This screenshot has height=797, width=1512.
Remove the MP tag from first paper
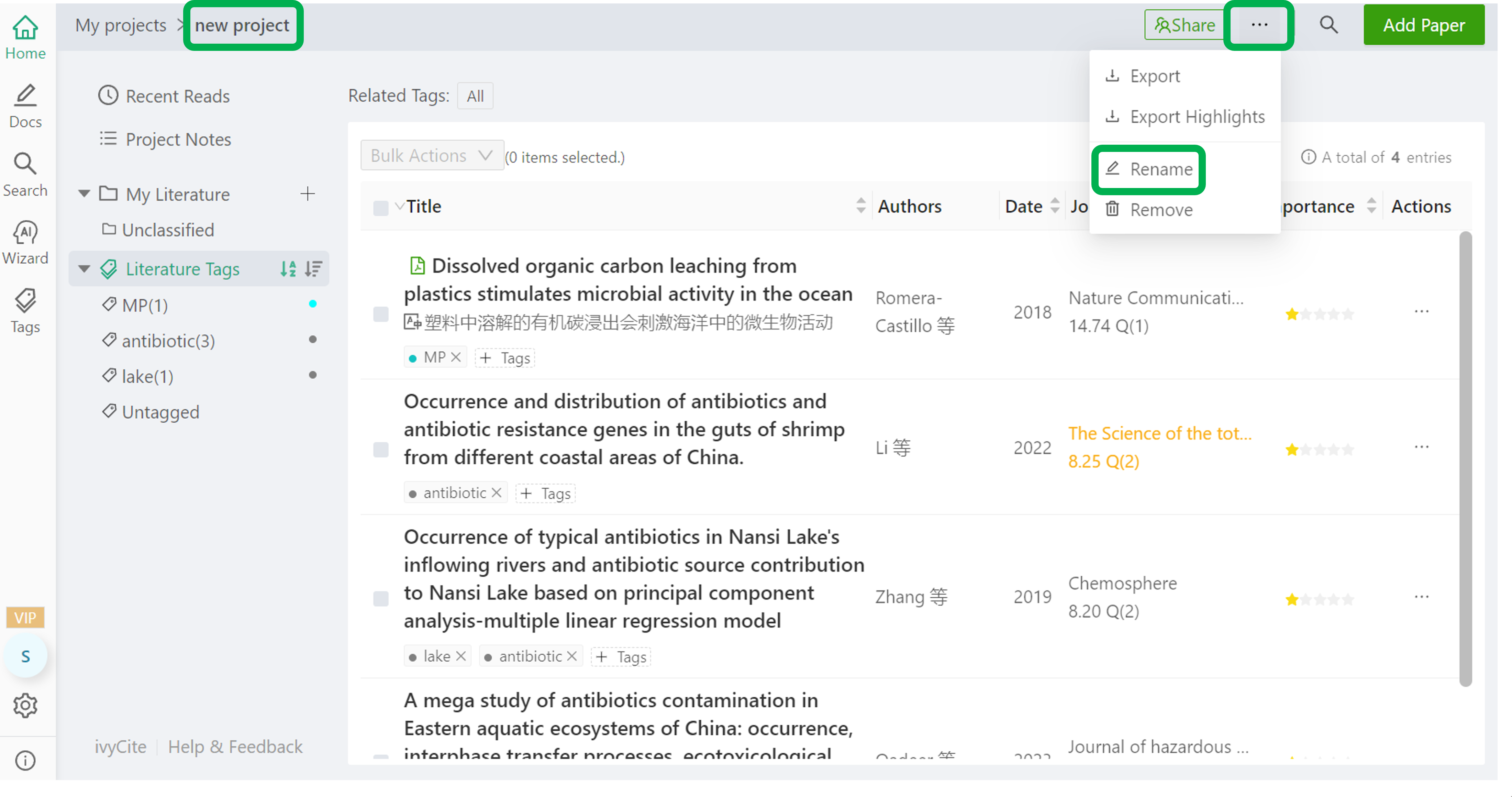[456, 357]
